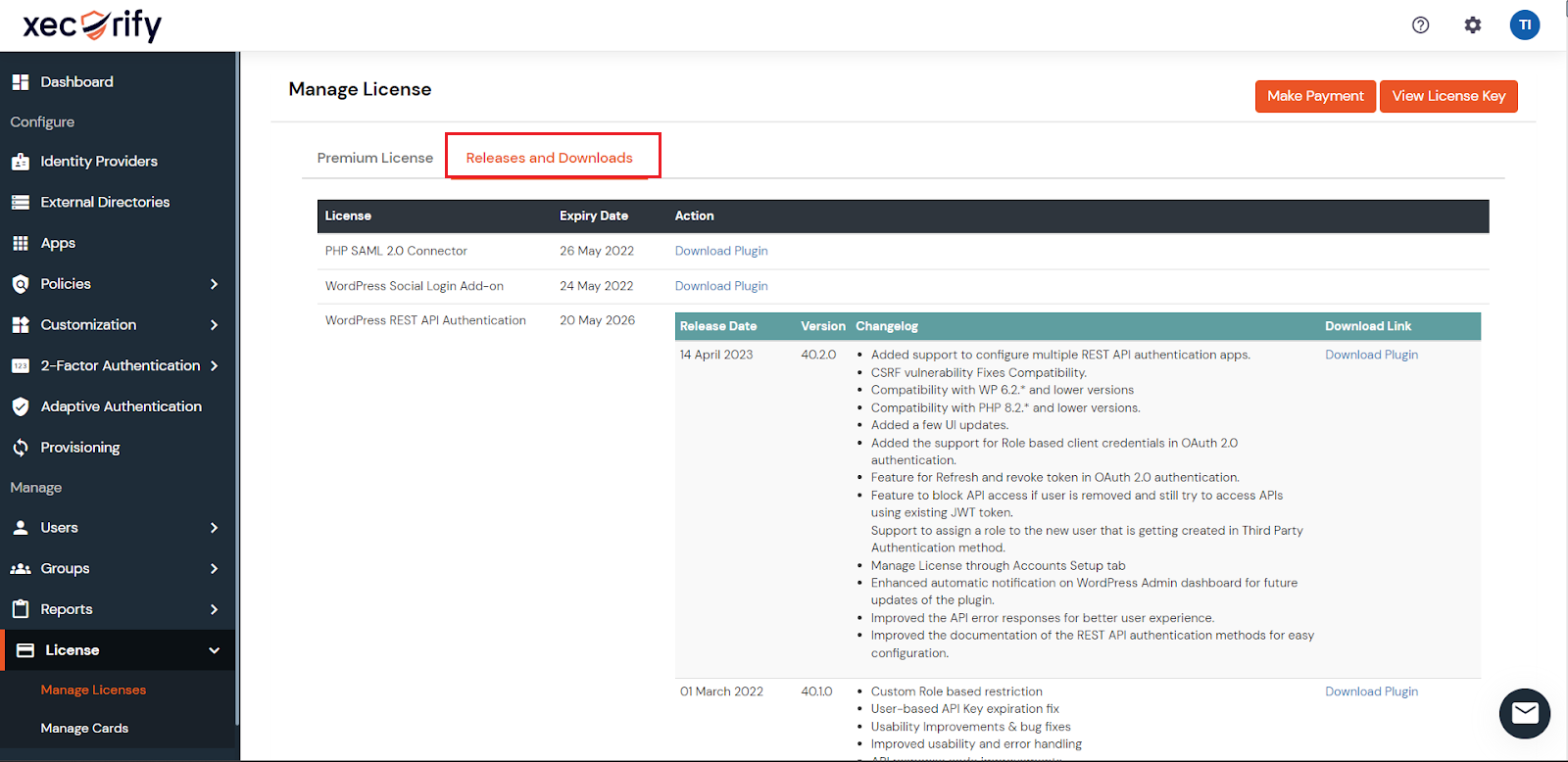Expand the Customization submenu chevron
1568x762 pixels.
[x=214, y=325]
